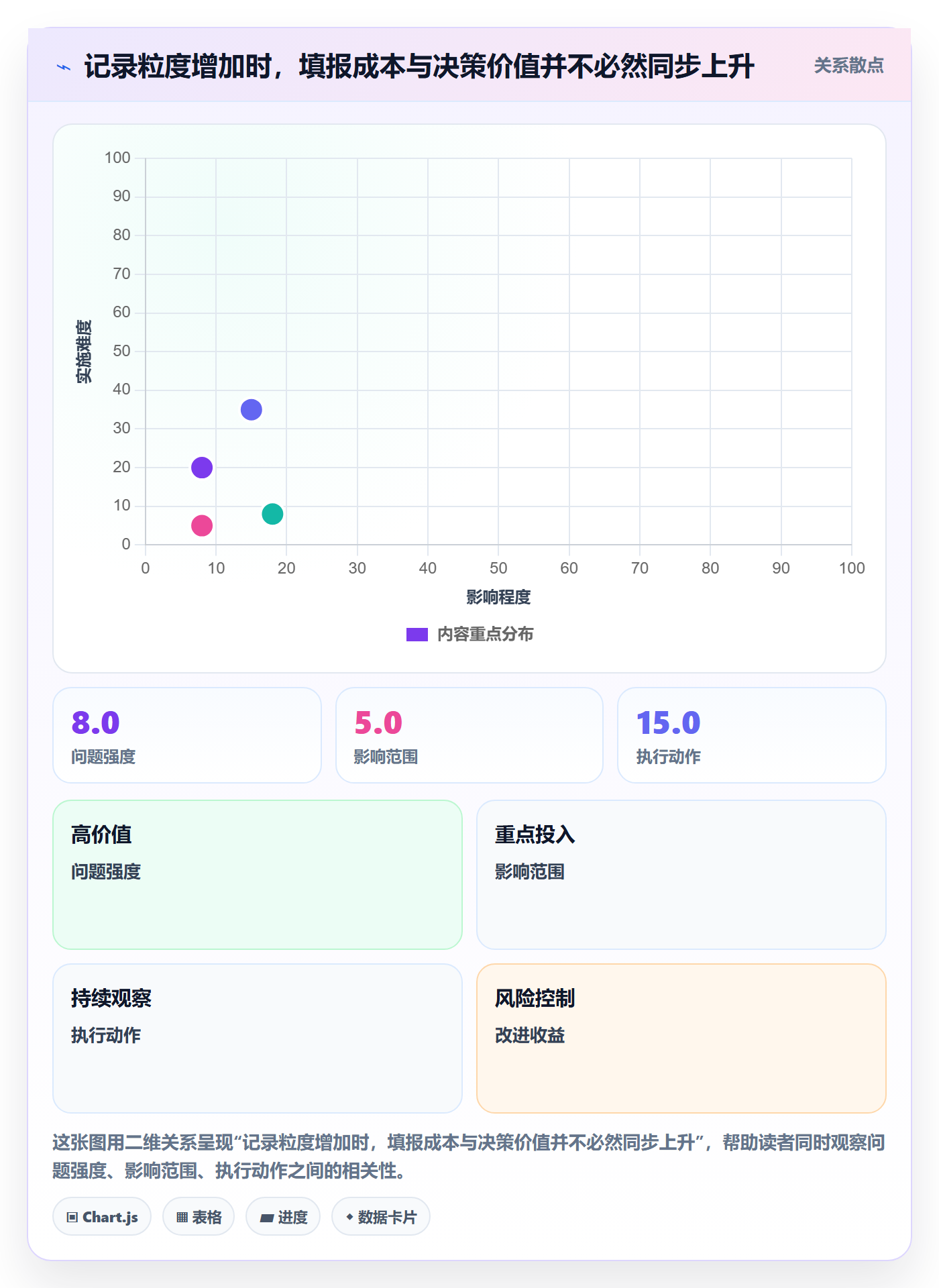
Task: Open the 8.0 问题强度 stat card
Action: coord(187,735)
